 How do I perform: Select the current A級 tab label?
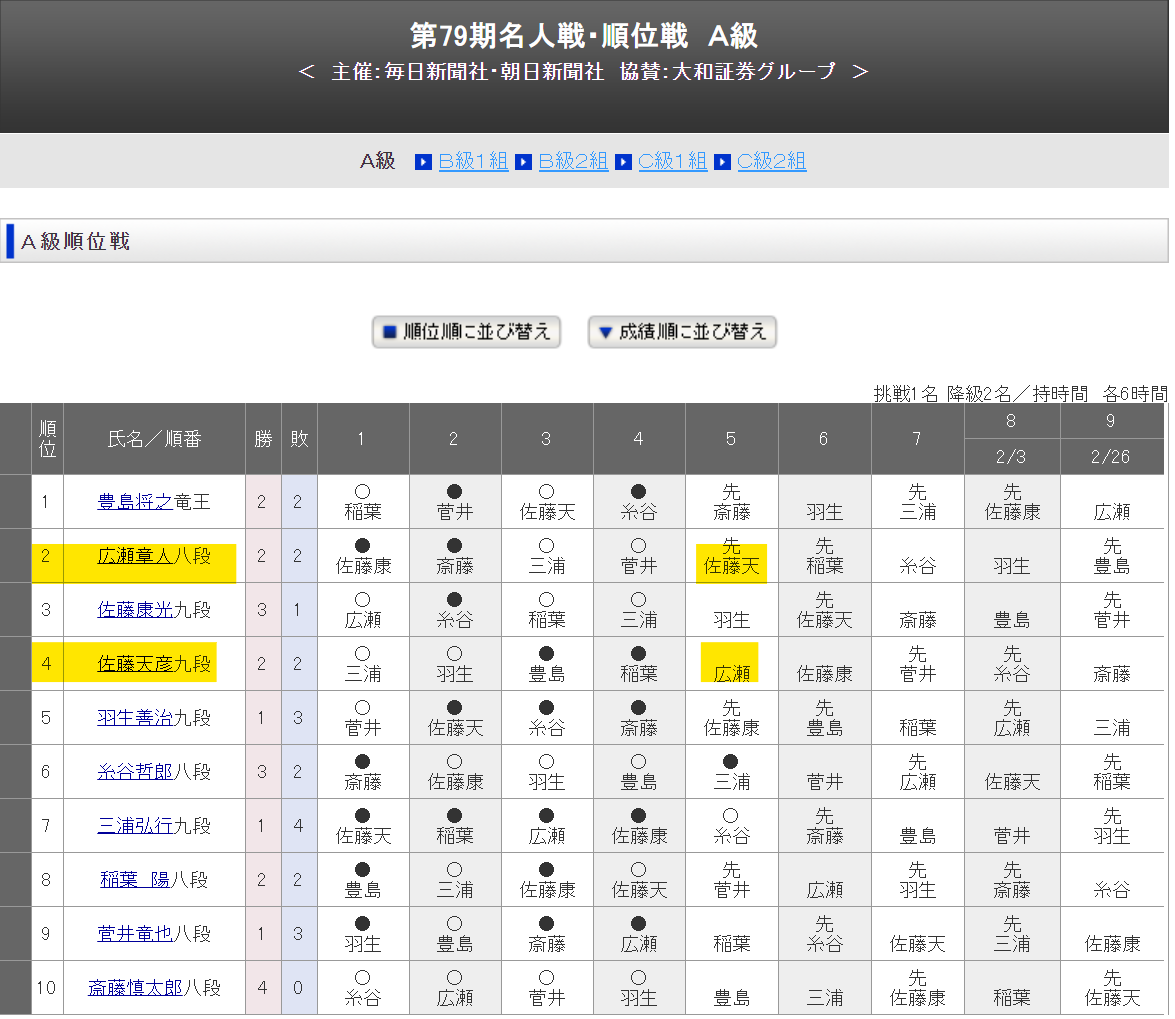378,161
